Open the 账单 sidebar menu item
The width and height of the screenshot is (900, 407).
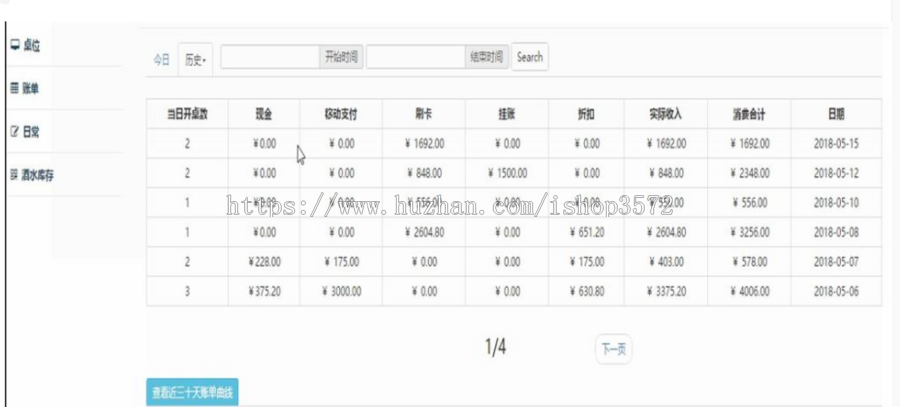click(x=30, y=88)
